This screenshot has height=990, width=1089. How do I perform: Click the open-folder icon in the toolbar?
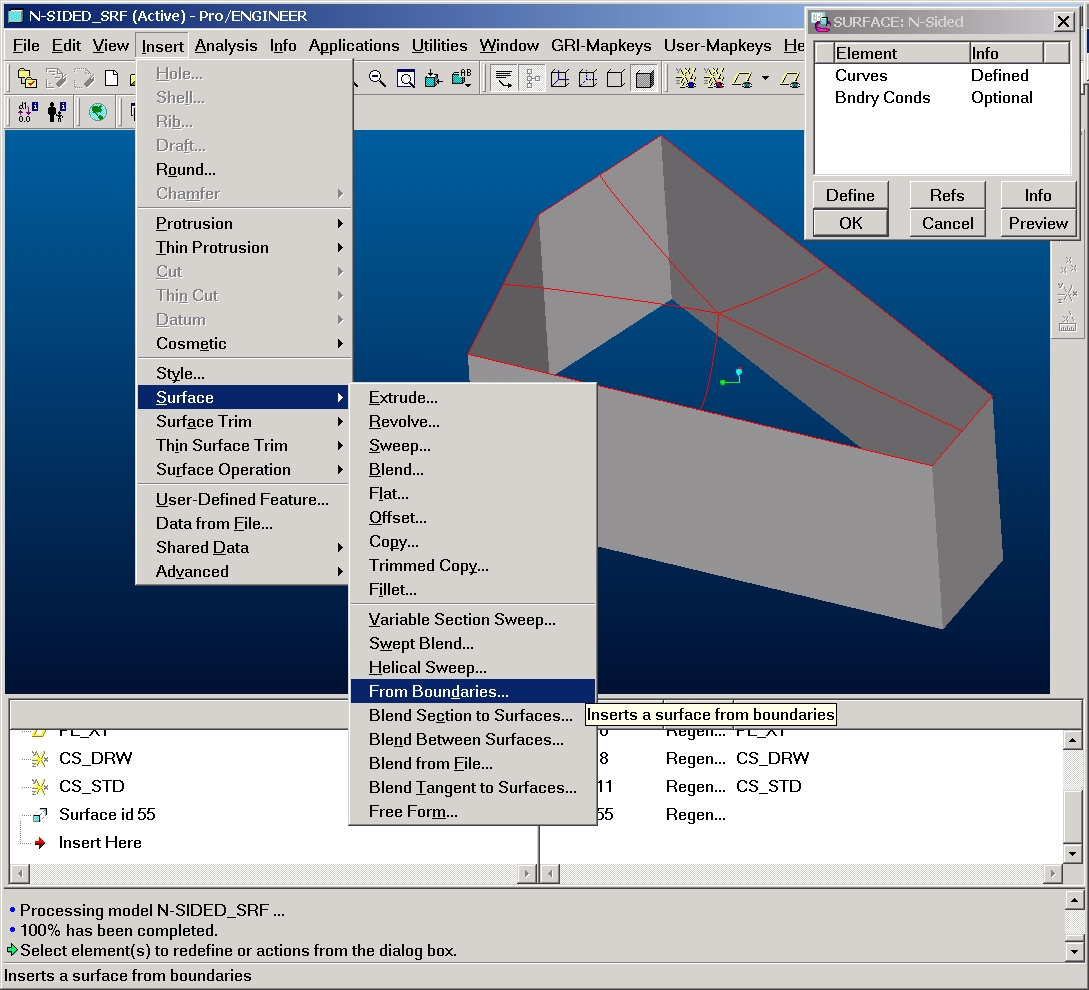pyautogui.click(x=26, y=78)
